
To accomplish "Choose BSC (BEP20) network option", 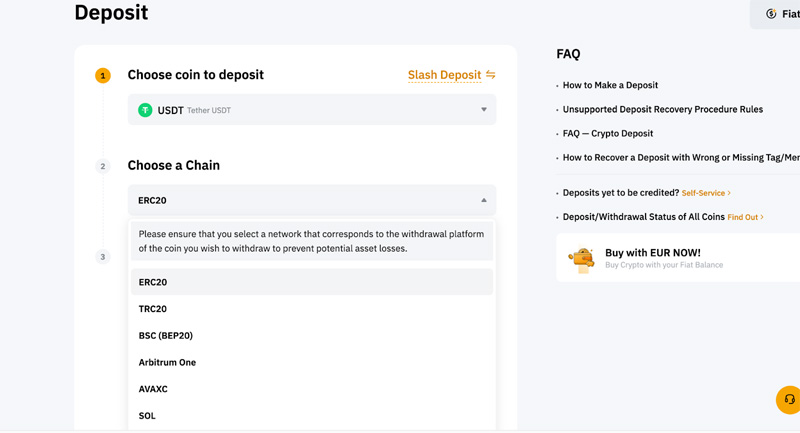I will tap(312, 336).
